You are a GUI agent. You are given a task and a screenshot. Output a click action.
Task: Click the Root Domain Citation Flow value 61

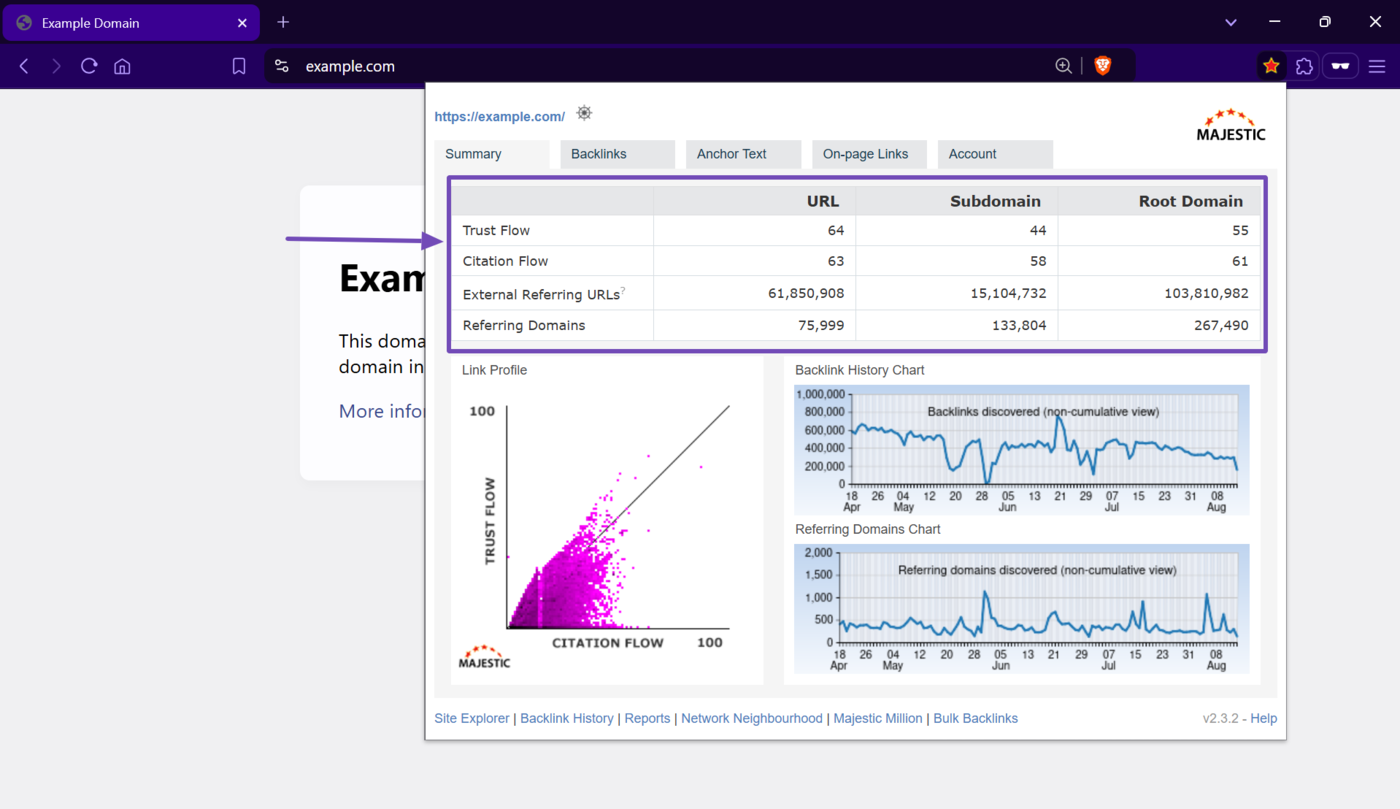(1240, 261)
